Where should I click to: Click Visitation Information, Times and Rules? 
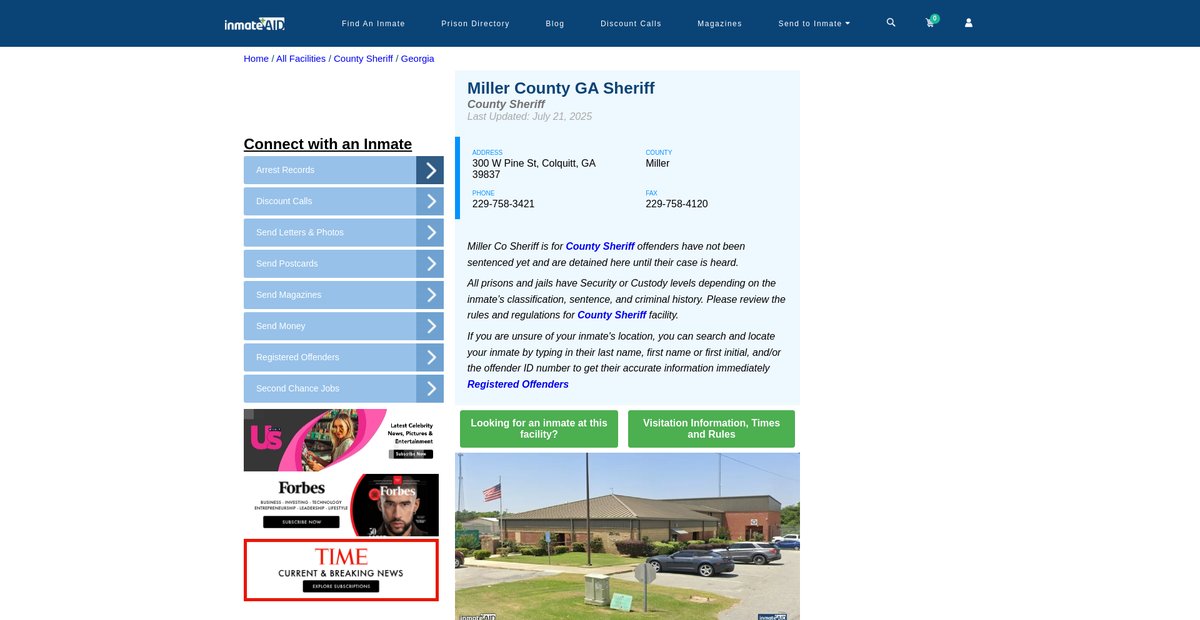click(711, 429)
